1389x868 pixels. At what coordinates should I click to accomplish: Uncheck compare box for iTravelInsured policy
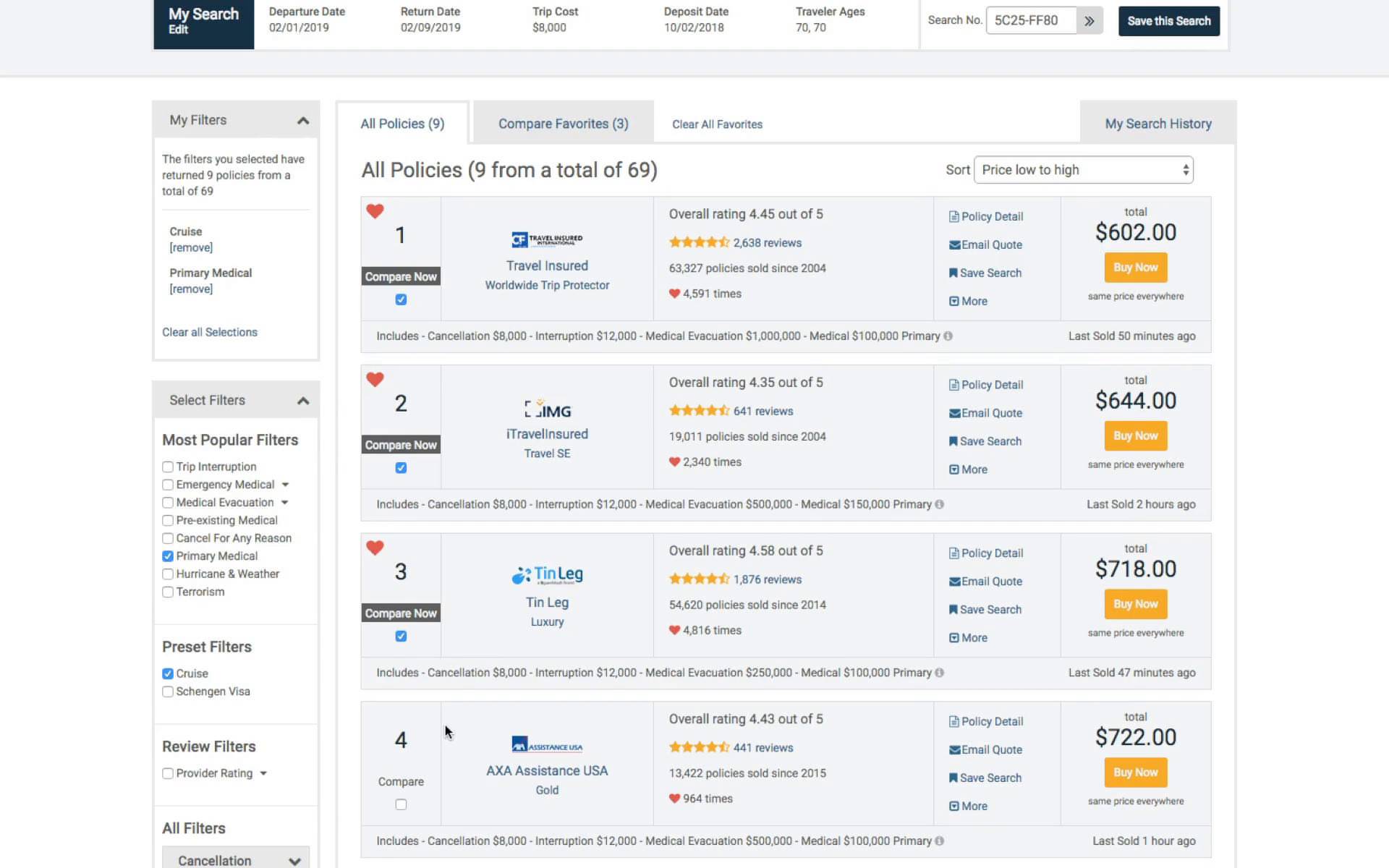click(x=401, y=468)
